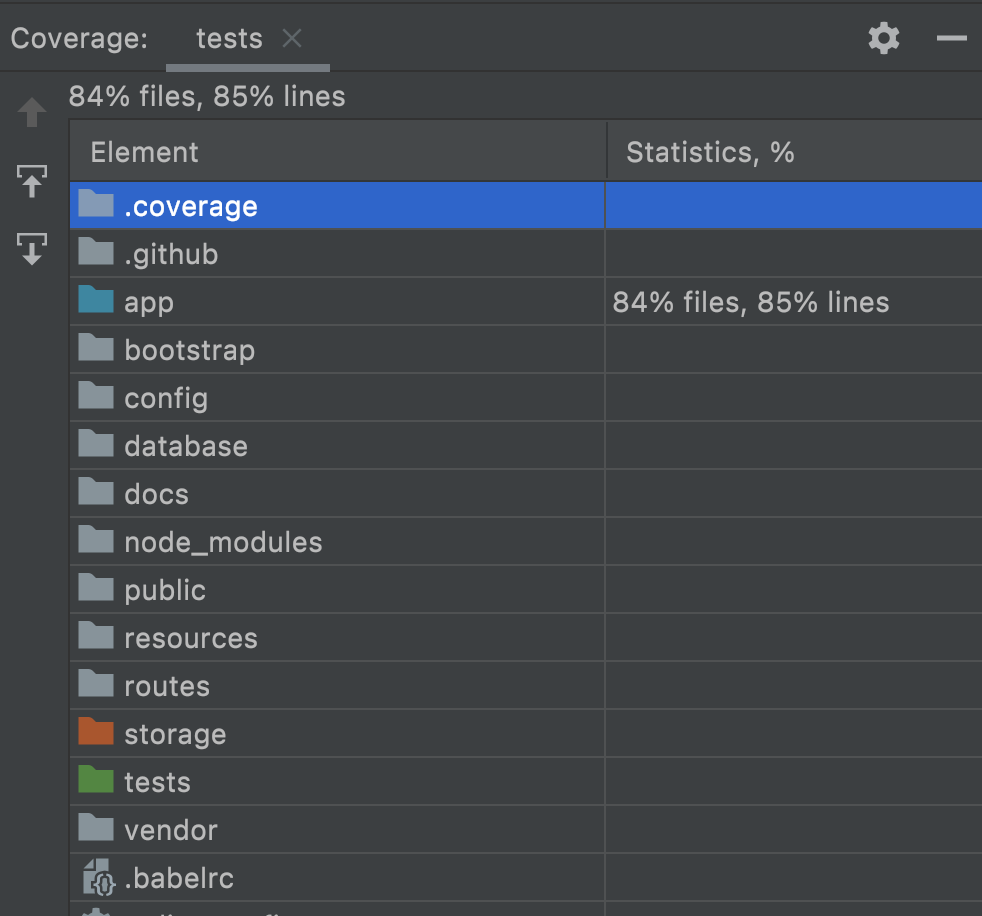The width and height of the screenshot is (982, 916).
Task: Click the blue app folder icon
Action: tap(96, 301)
